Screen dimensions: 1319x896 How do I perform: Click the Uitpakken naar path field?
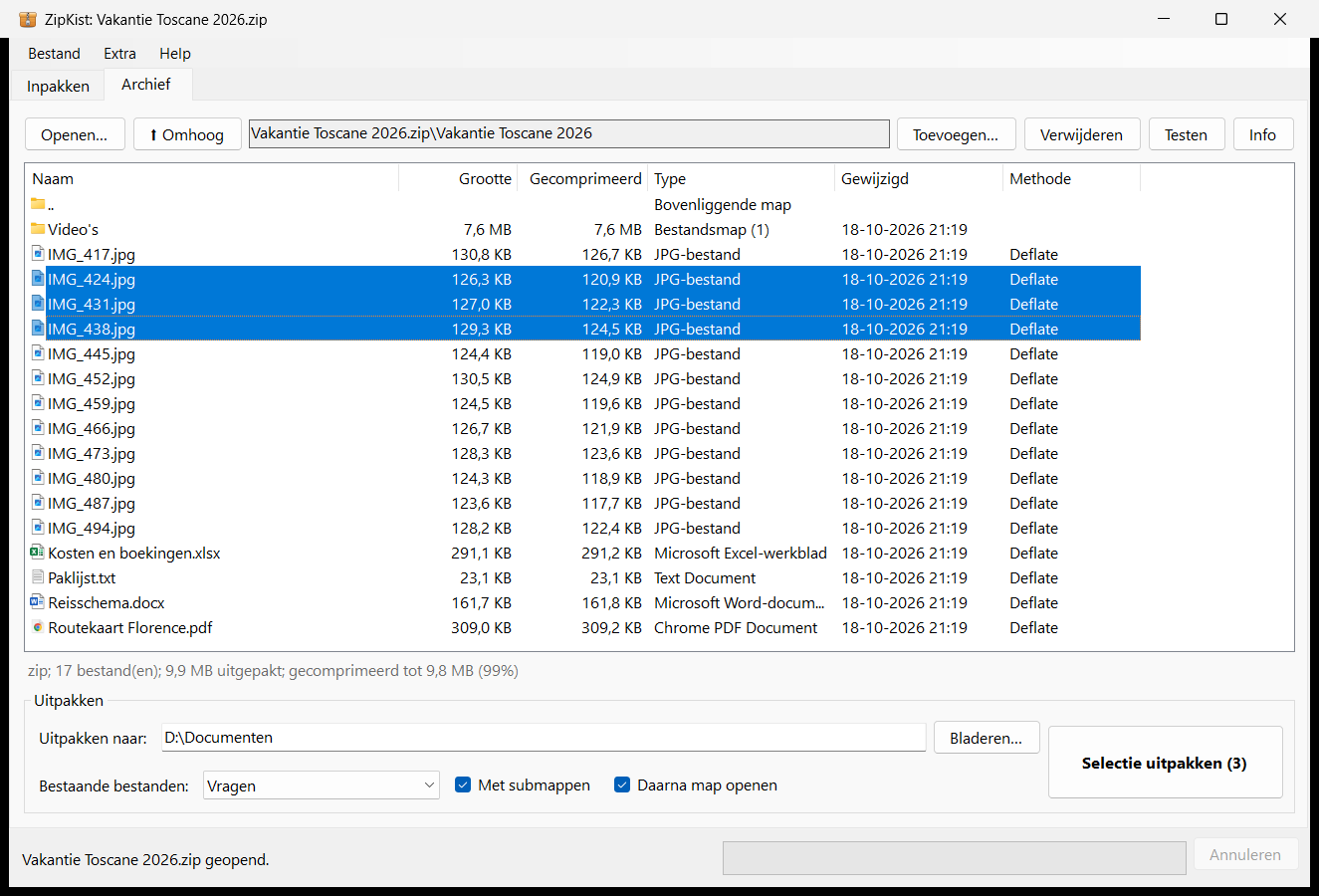544,738
